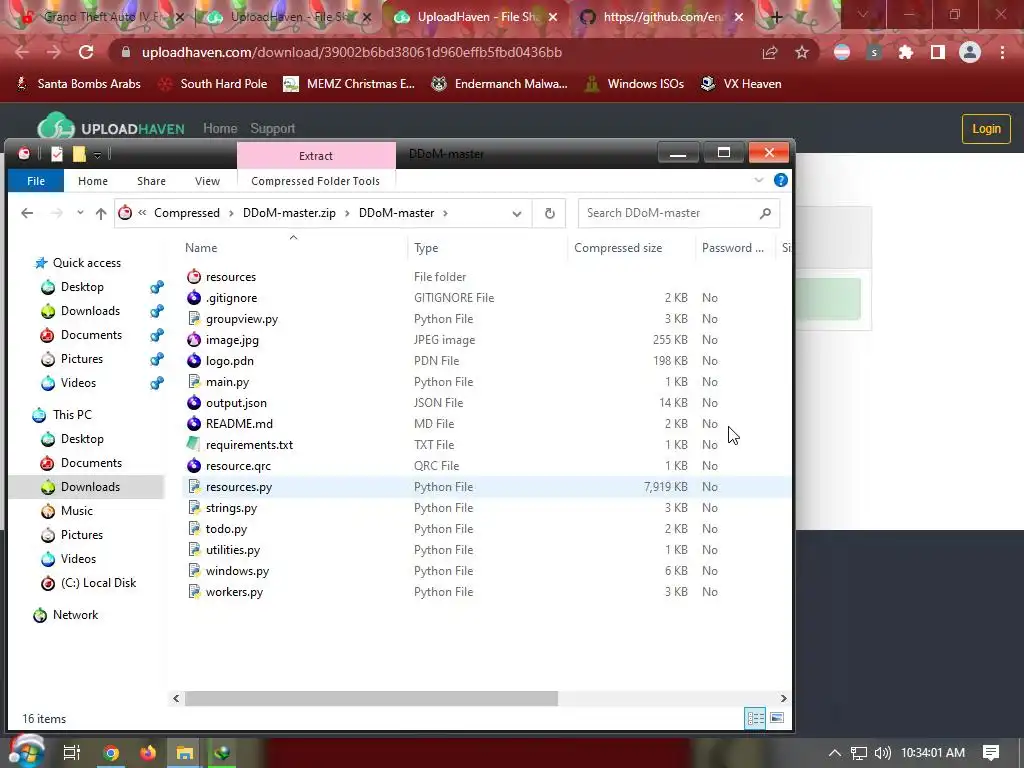Open Firefox from the taskbar
This screenshot has width=1024, height=768.
(x=148, y=752)
